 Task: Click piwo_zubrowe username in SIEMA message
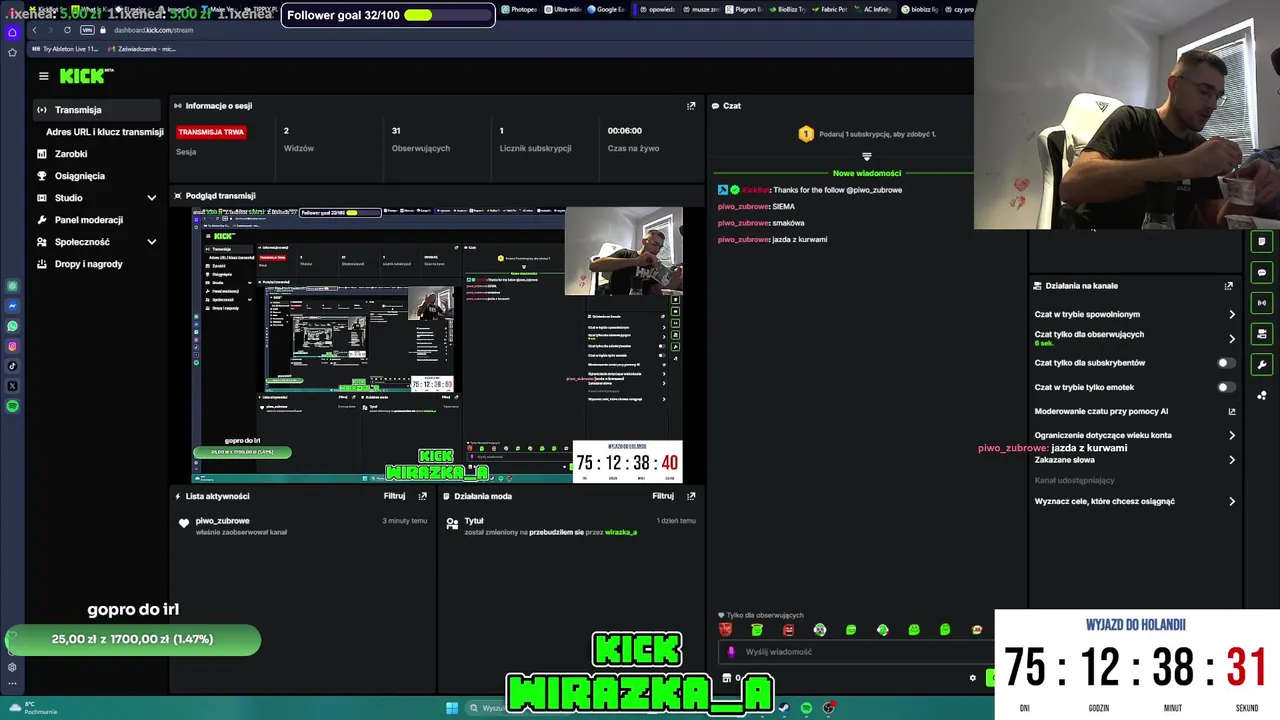743,206
